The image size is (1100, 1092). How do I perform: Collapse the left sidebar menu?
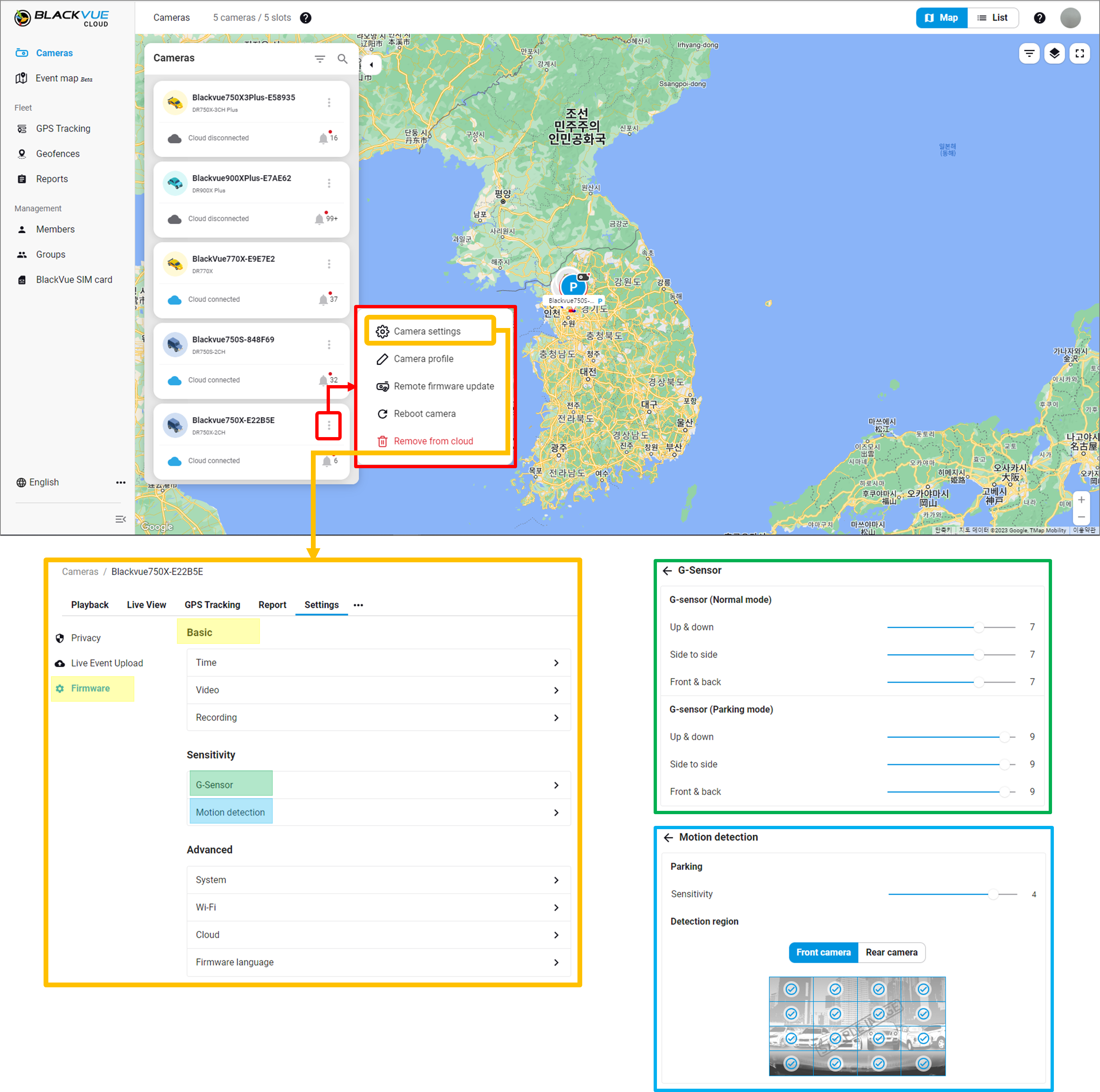120,519
